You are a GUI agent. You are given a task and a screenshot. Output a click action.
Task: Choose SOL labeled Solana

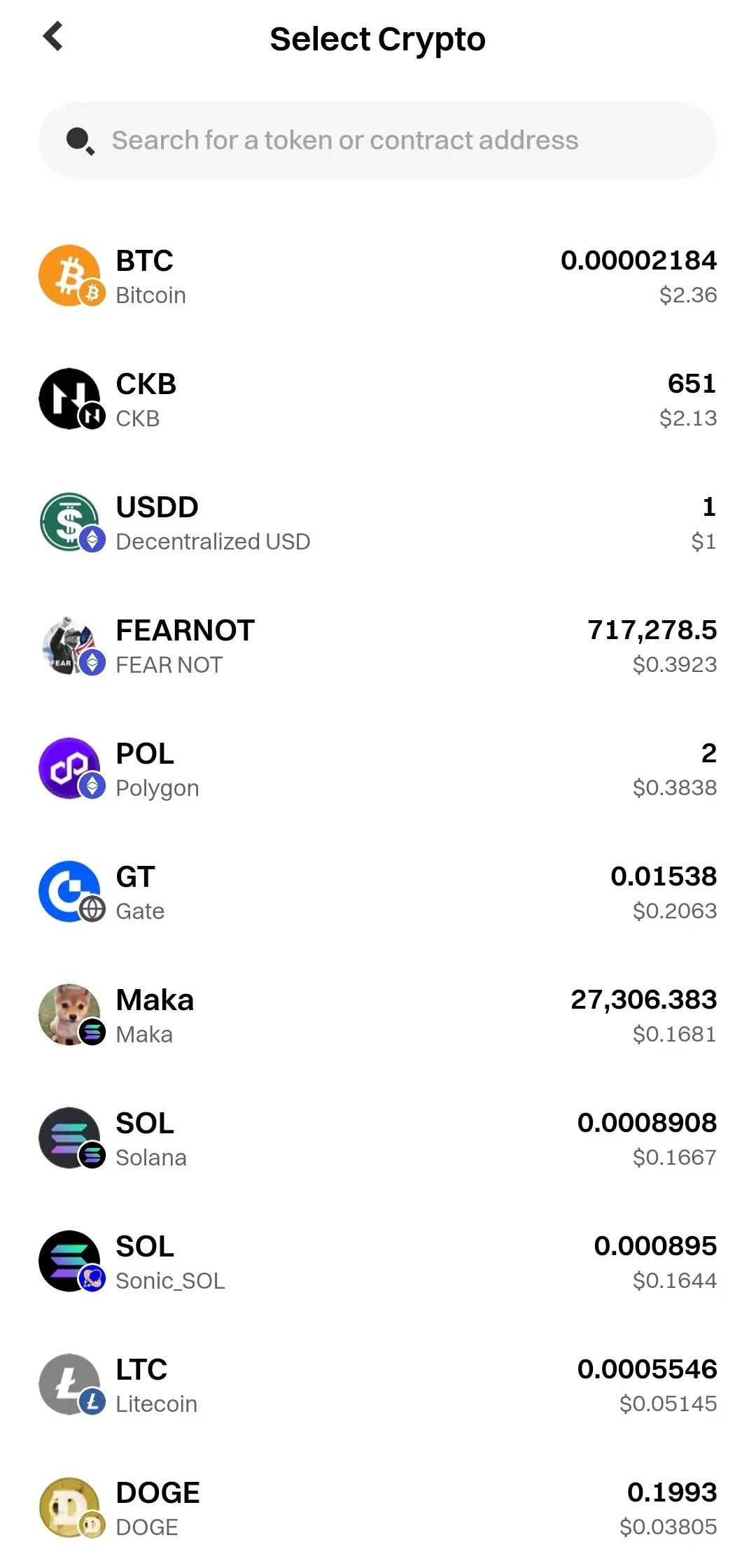(x=150, y=1139)
